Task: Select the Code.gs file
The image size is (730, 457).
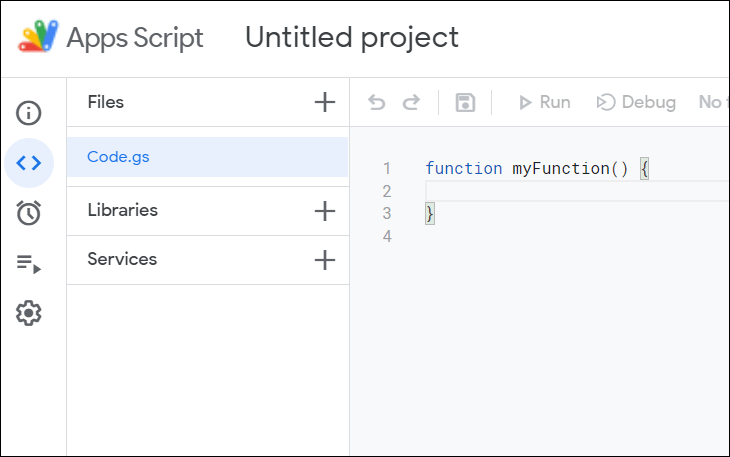Action: (118, 157)
